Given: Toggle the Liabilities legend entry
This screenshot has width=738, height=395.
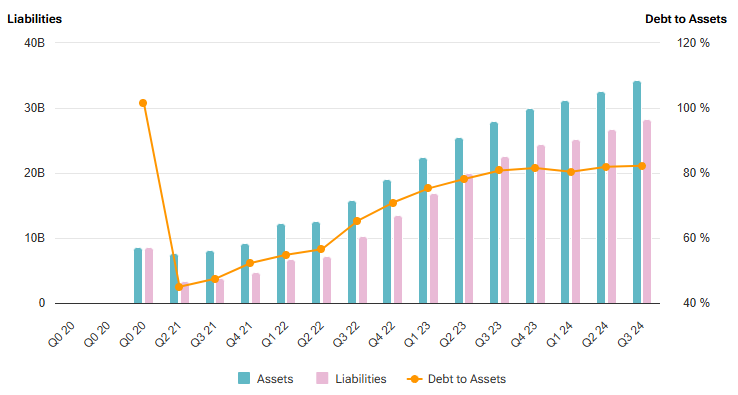Looking at the screenshot, I should tap(351, 379).
